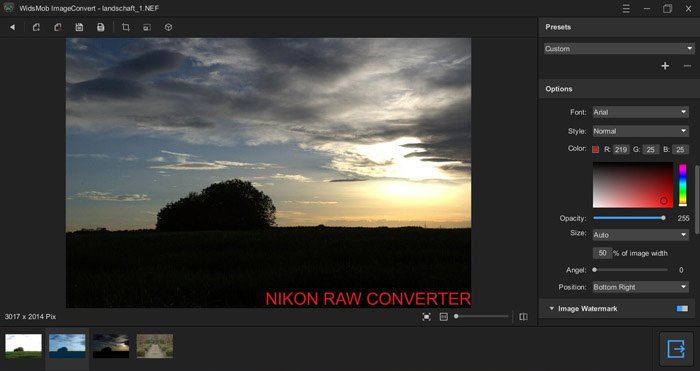Click the save-as floppy disk icon
This screenshot has width=700, height=371.
pos(79,27)
